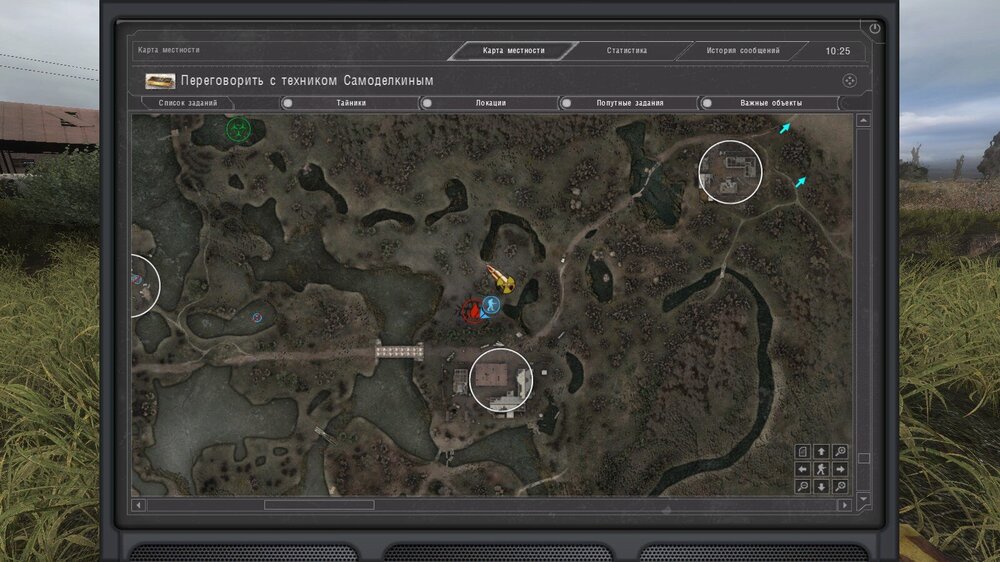Open the Список заданий list
Viewport: 1000px width, 562px height.
[x=188, y=103]
